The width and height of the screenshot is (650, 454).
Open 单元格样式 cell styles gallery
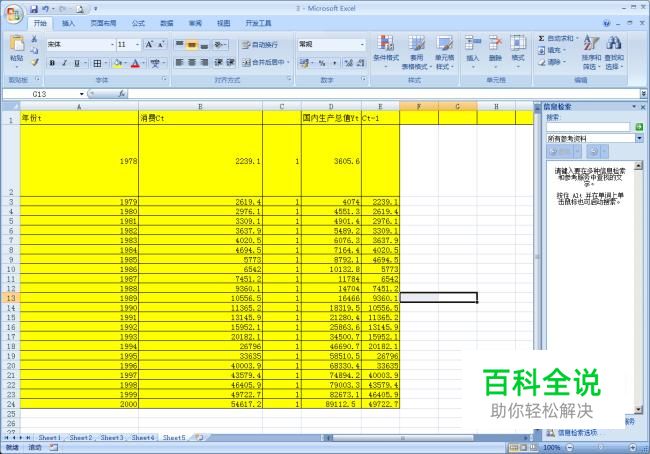coord(444,52)
